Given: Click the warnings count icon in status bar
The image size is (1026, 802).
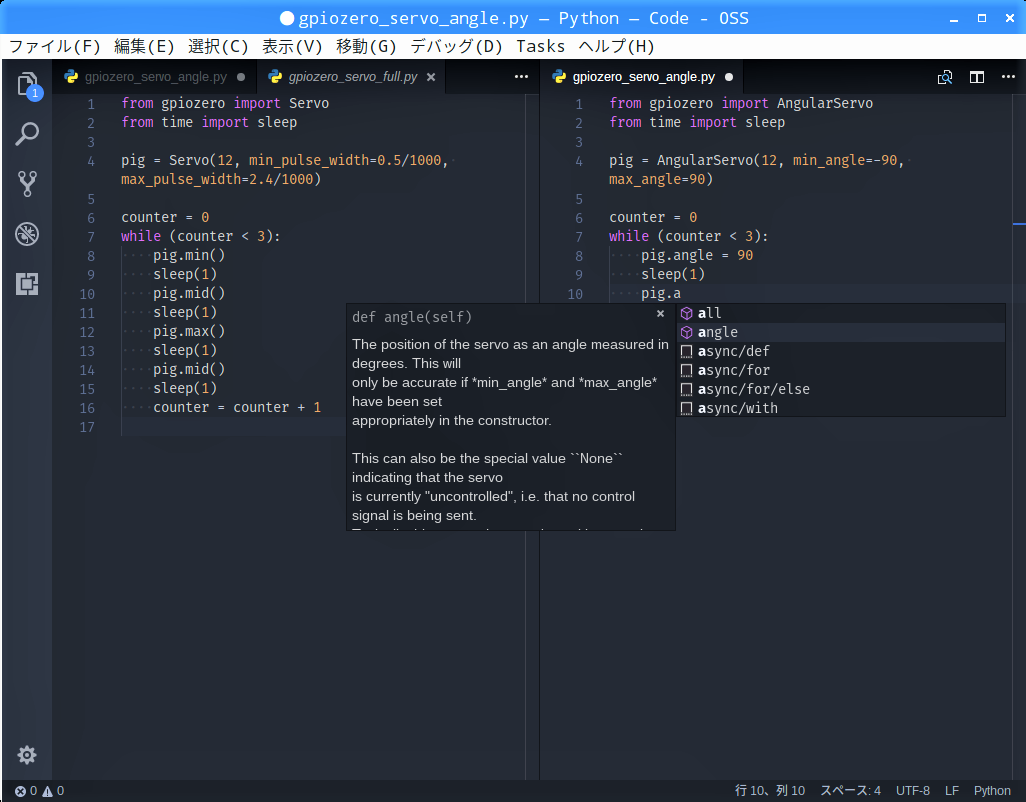Looking at the screenshot, I should 48,791.
